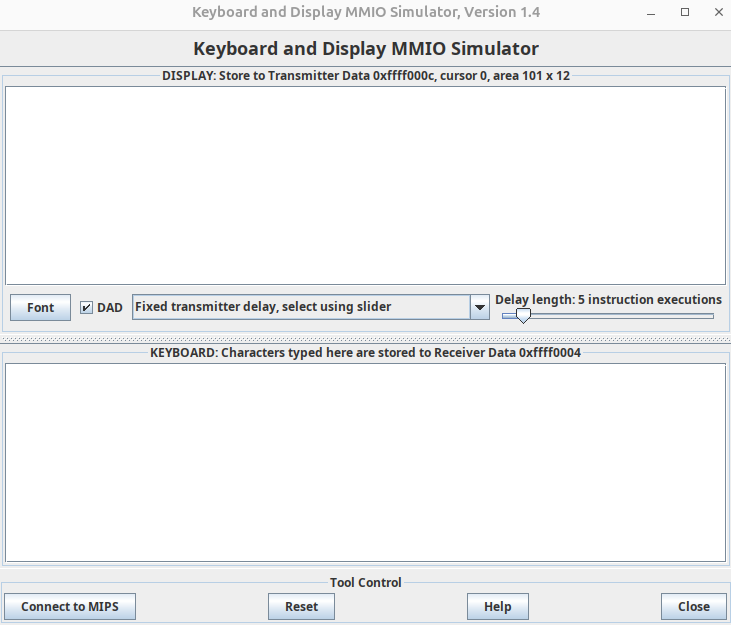The width and height of the screenshot is (731, 625).
Task: Close the tool via the Close button
Action: point(694,606)
